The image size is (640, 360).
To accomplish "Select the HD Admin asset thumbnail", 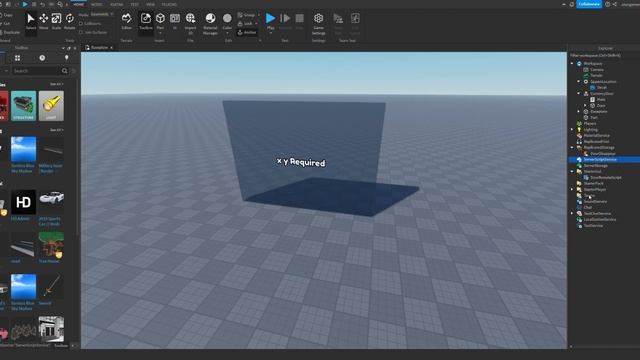I will click(x=23, y=202).
